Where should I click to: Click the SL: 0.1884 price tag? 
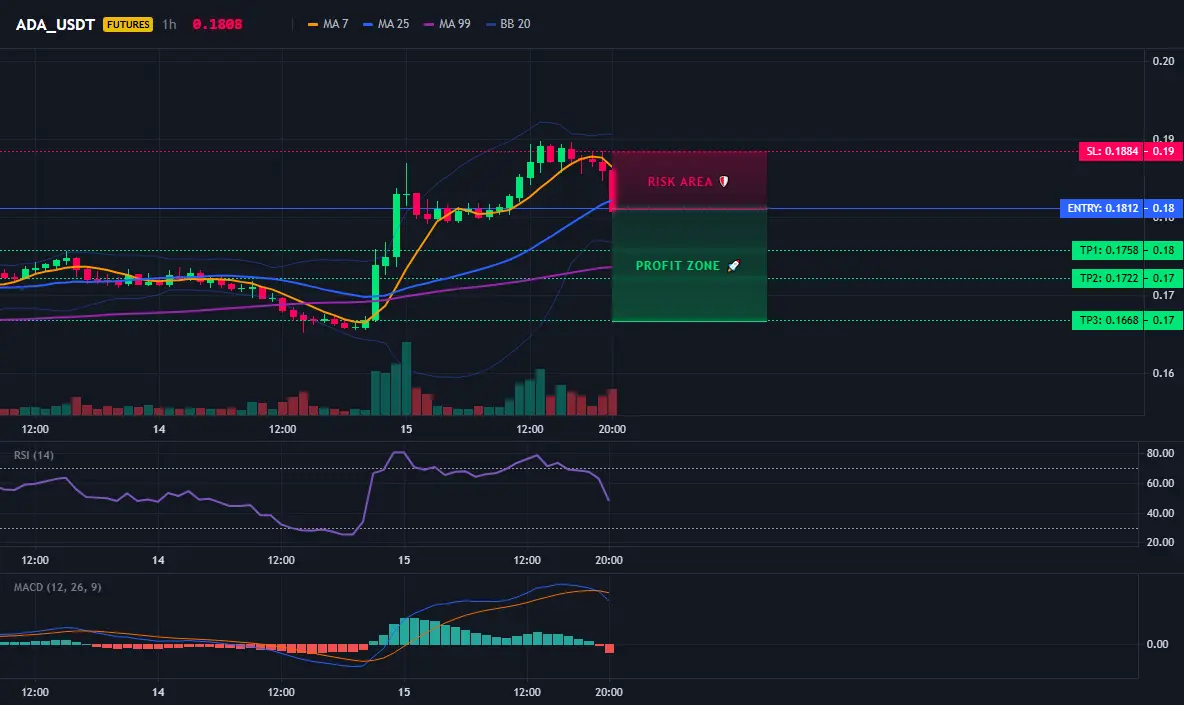(x=1112, y=151)
